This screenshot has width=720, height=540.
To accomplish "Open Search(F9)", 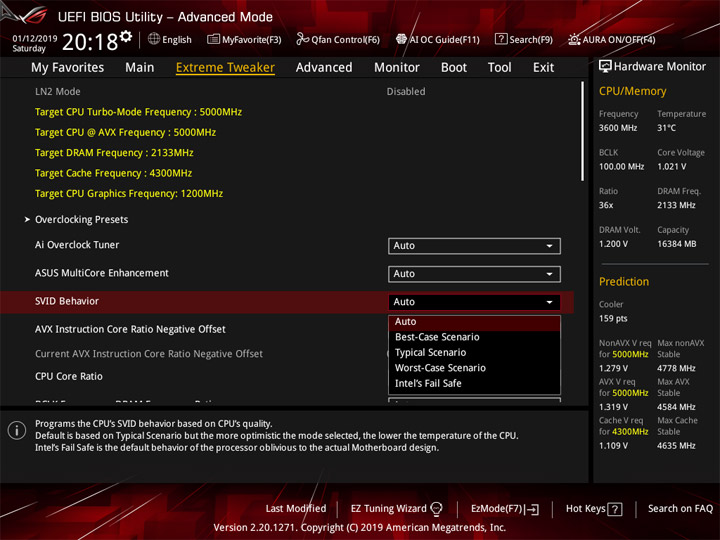I will click(524, 39).
